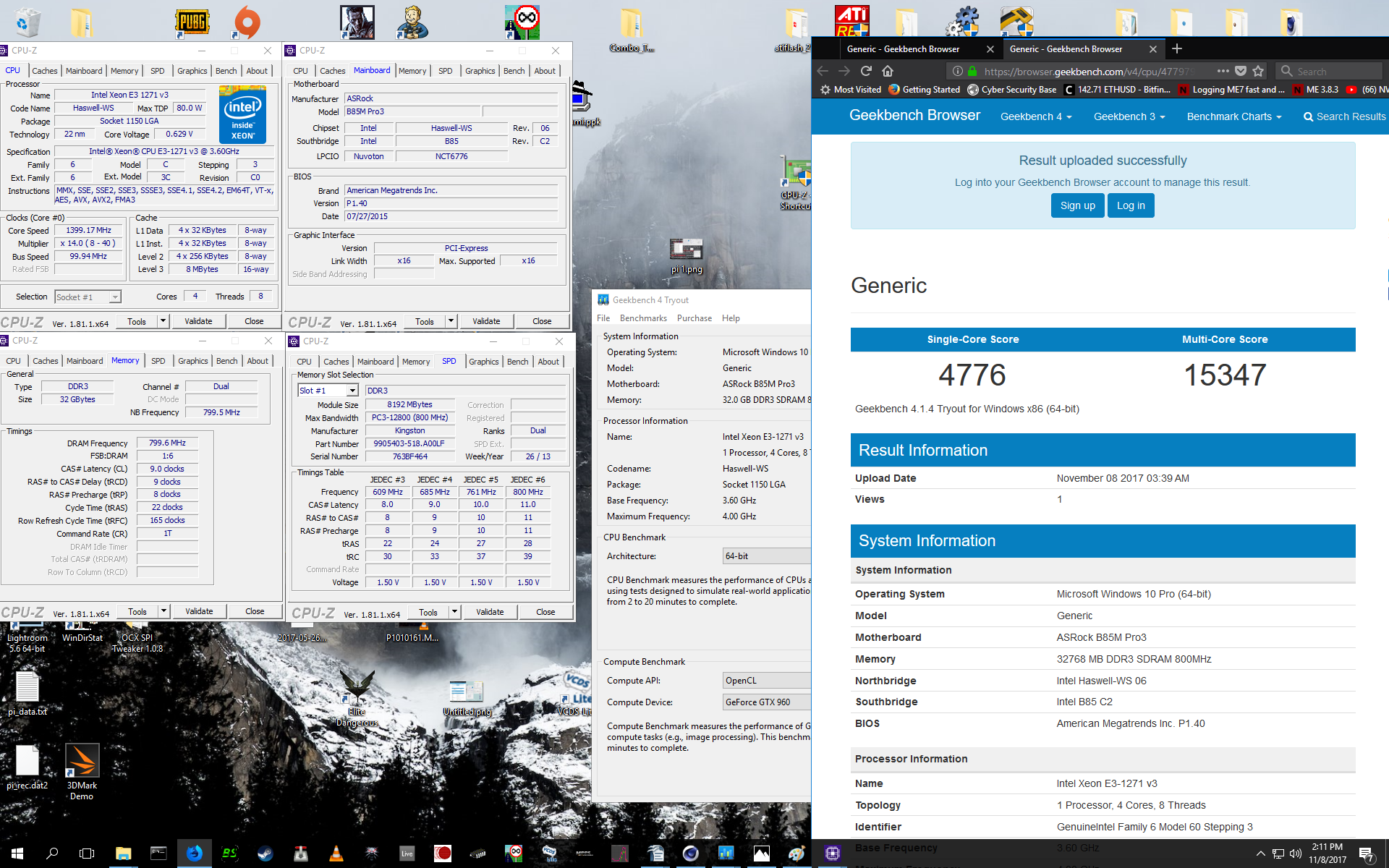Image resolution: width=1389 pixels, height=868 pixels.
Task: Open the page actions three-dot menu
Action: click(x=1223, y=71)
